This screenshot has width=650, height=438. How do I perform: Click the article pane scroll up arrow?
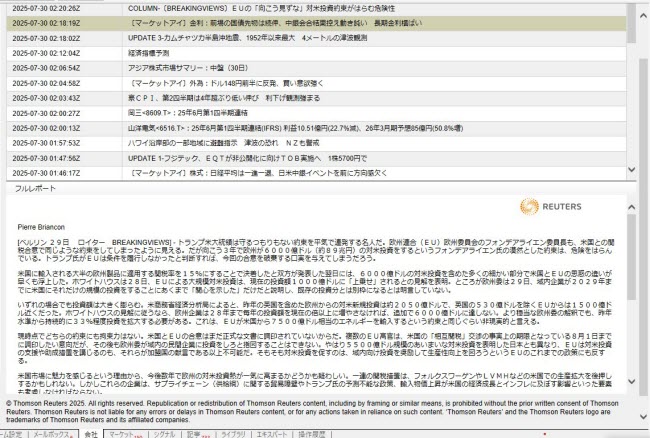pyautogui.click(x=631, y=207)
